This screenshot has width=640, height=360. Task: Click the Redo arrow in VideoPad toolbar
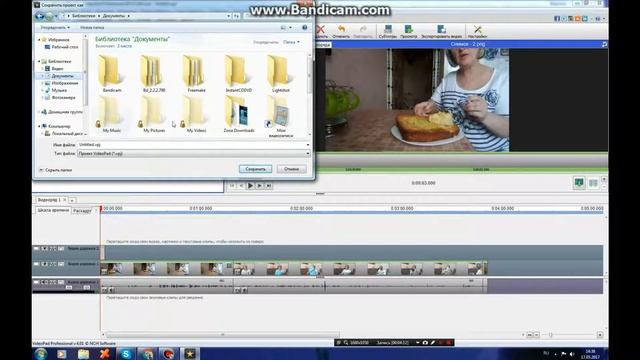(363, 29)
